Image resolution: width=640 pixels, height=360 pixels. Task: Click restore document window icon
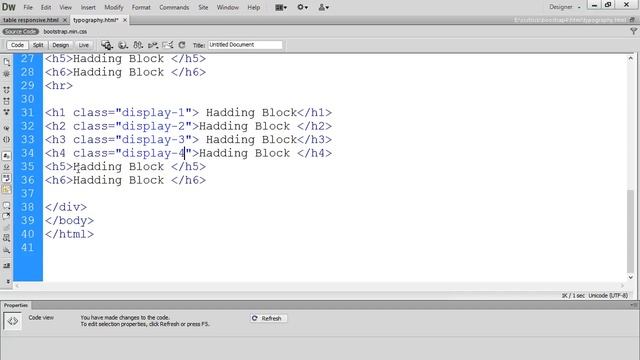click(632, 20)
